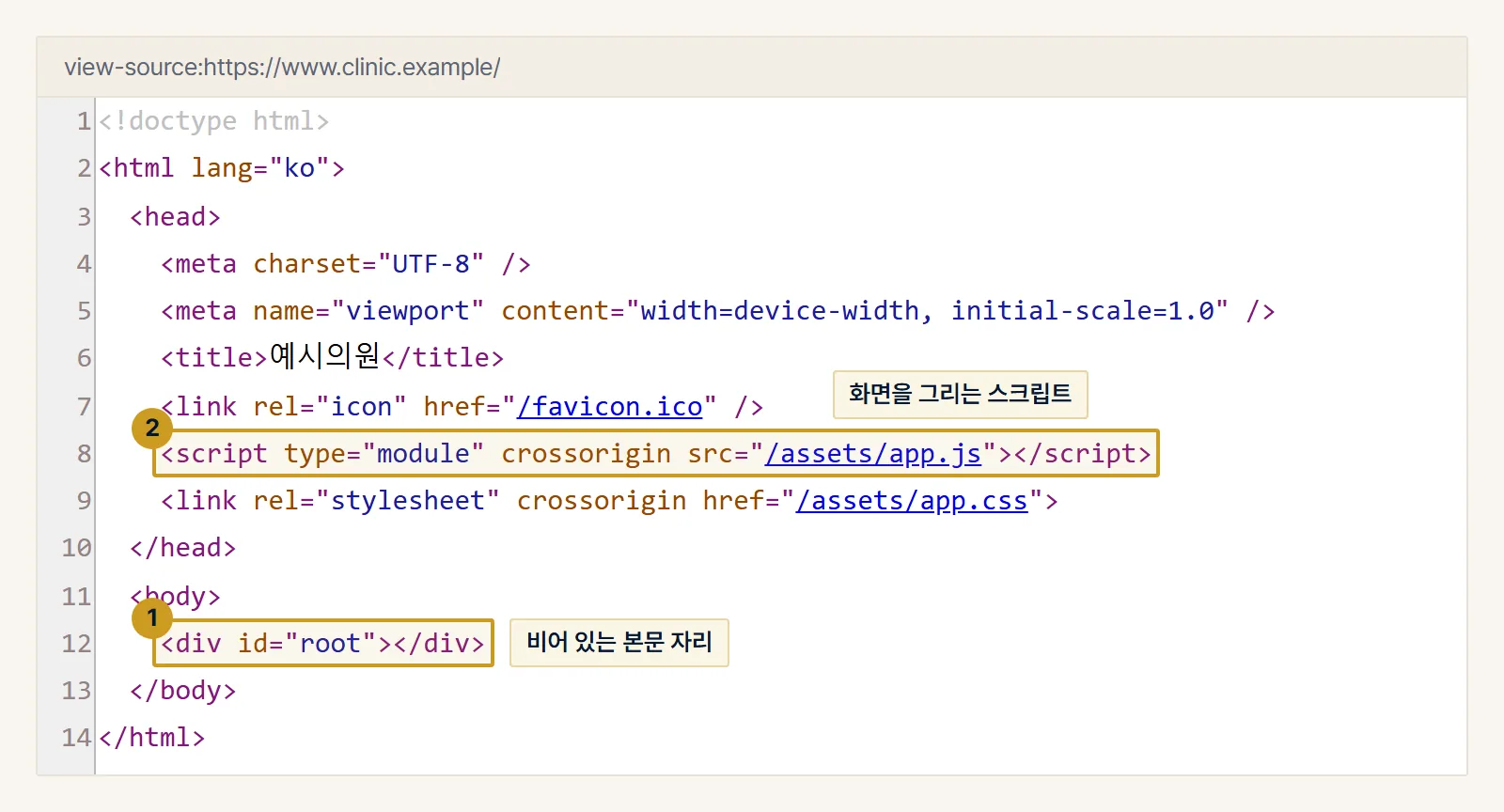Click the opening <head> tag
1504x812 pixels.
[175, 217]
